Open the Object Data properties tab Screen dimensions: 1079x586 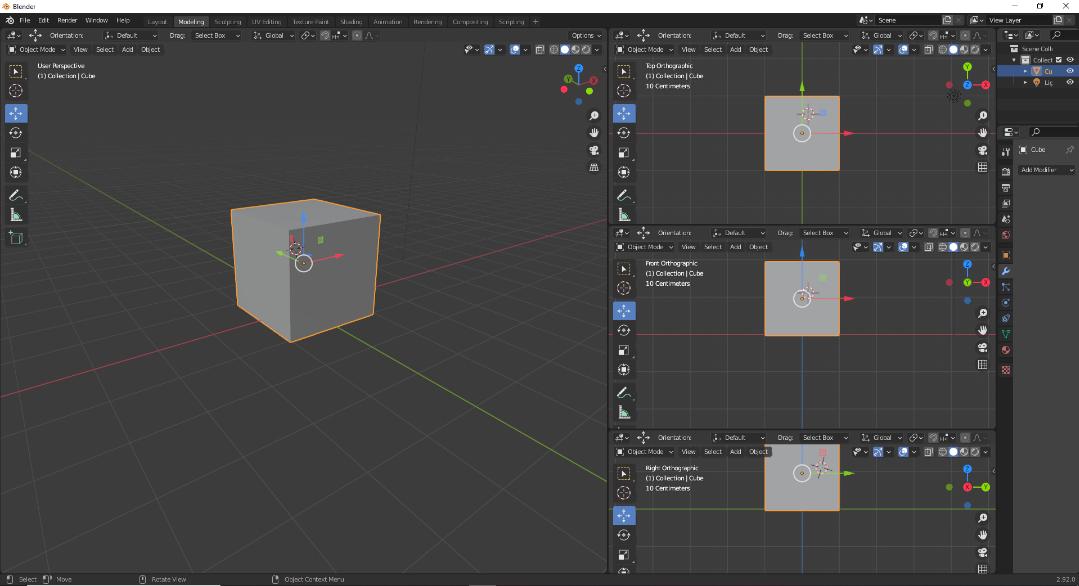[x=1006, y=334]
